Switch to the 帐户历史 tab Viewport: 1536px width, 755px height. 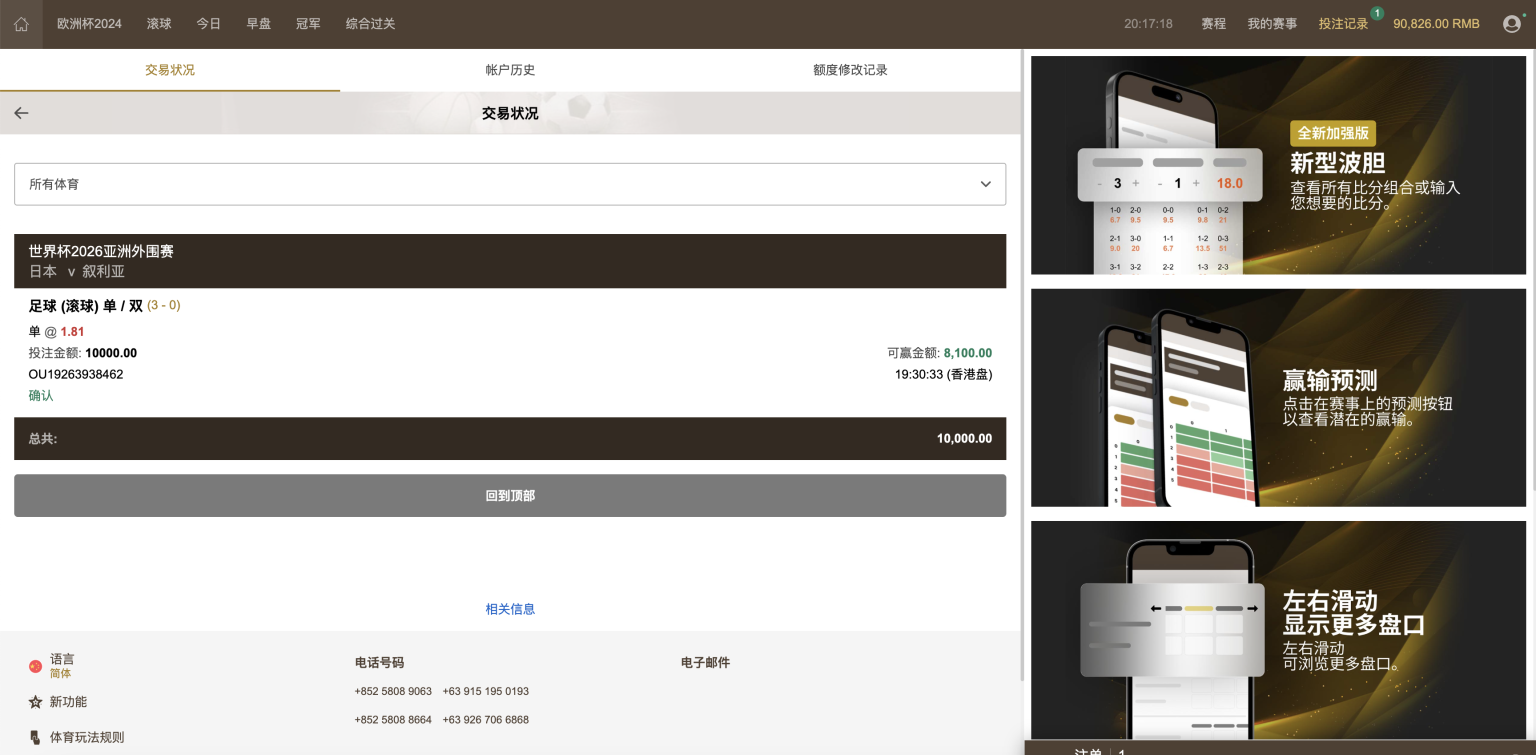510,70
